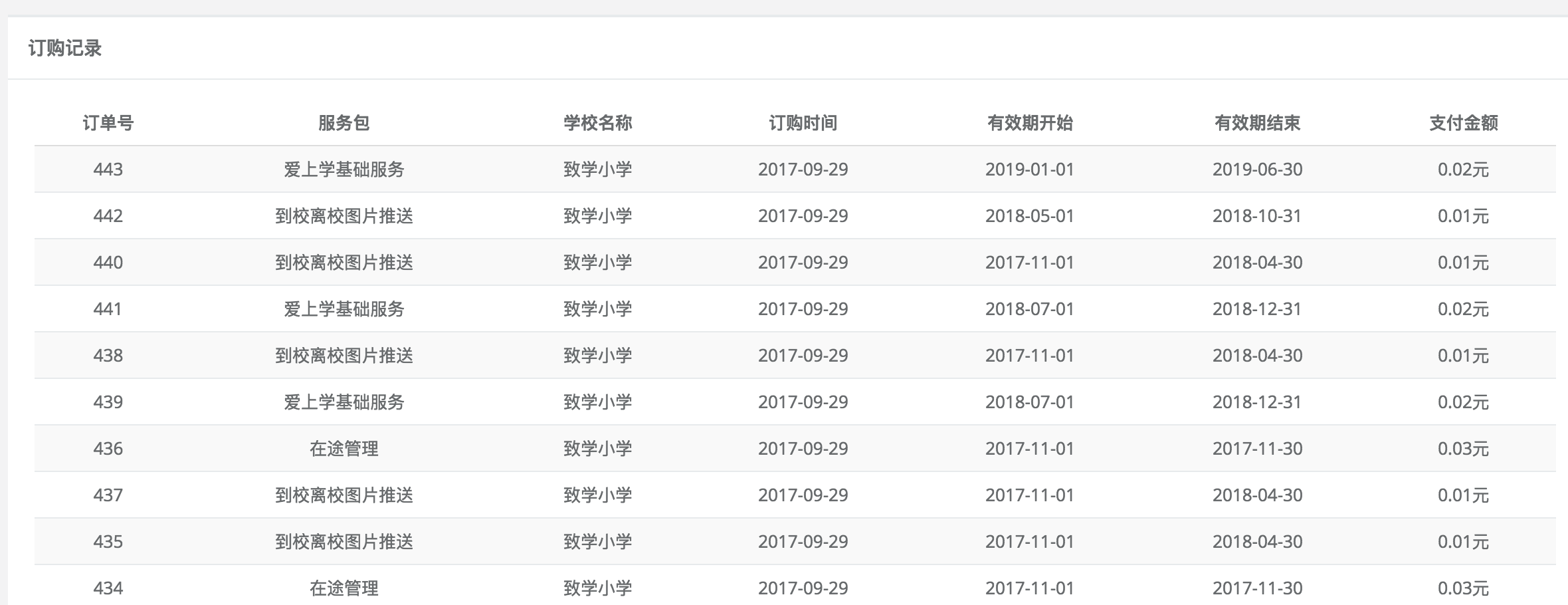
Task: Click order 437's validity end date
Action: 1256,495
